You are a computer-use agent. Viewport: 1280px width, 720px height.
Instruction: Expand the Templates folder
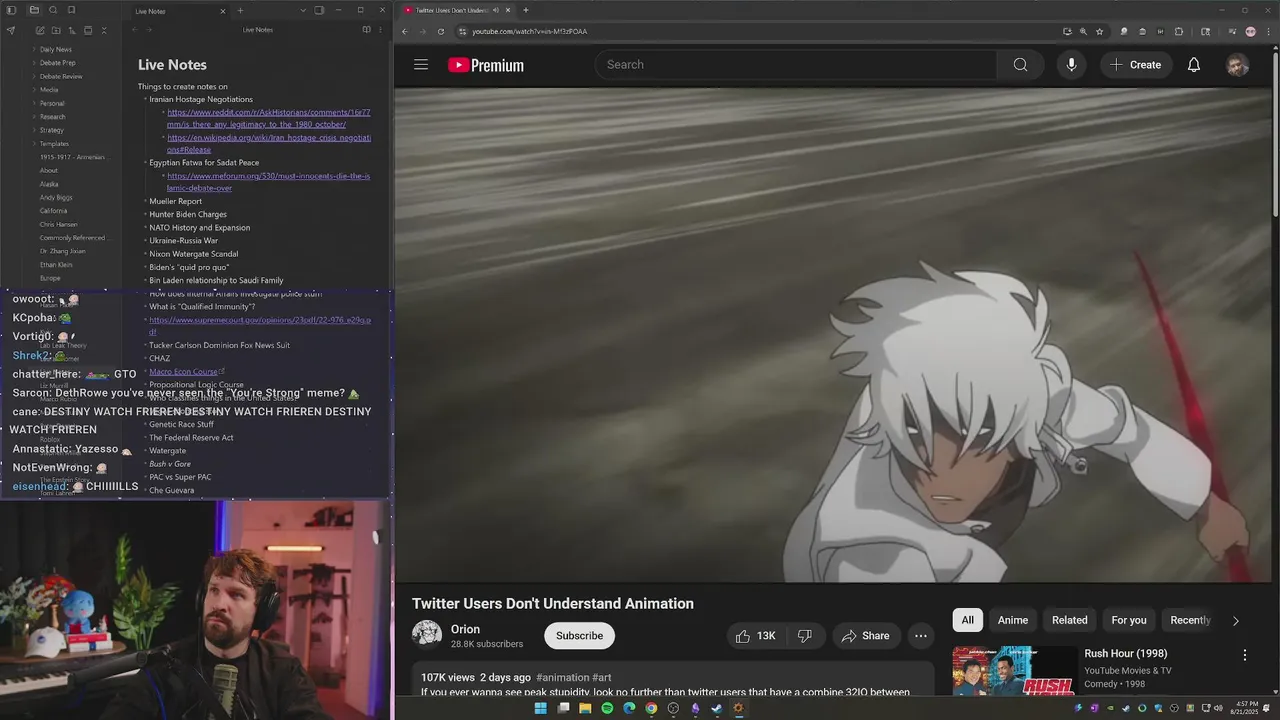coord(54,144)
